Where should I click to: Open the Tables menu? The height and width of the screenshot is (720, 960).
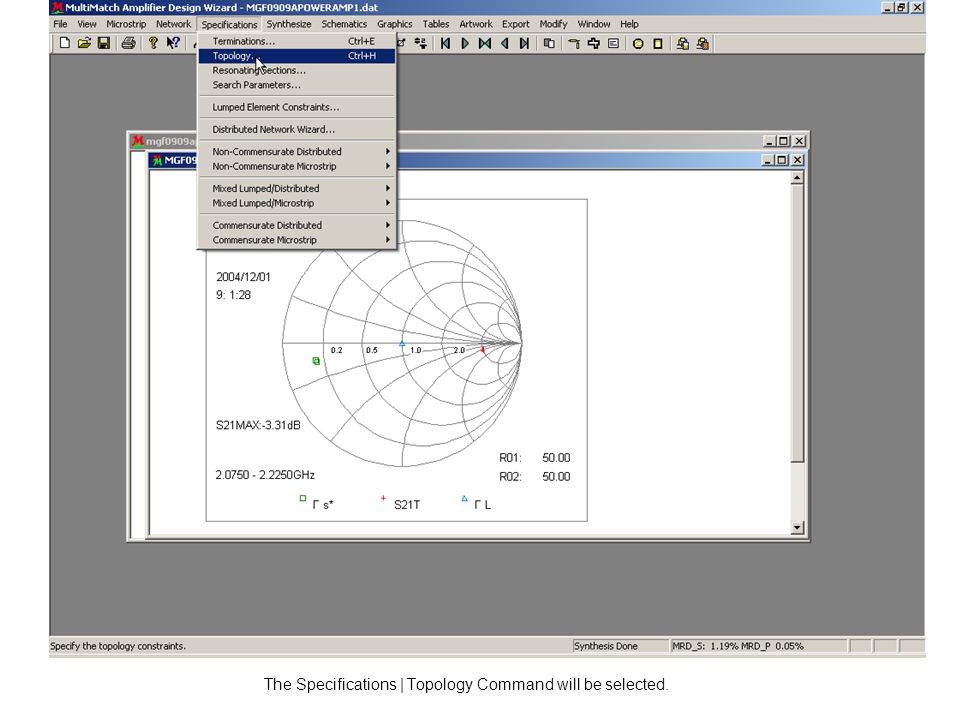pyautogui.click(x=436, y=24)
